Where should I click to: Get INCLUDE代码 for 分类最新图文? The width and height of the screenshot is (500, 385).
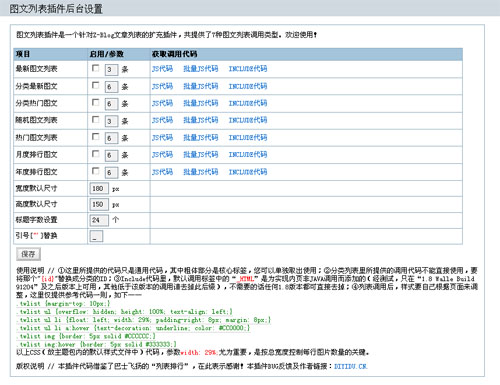(248, 86)
